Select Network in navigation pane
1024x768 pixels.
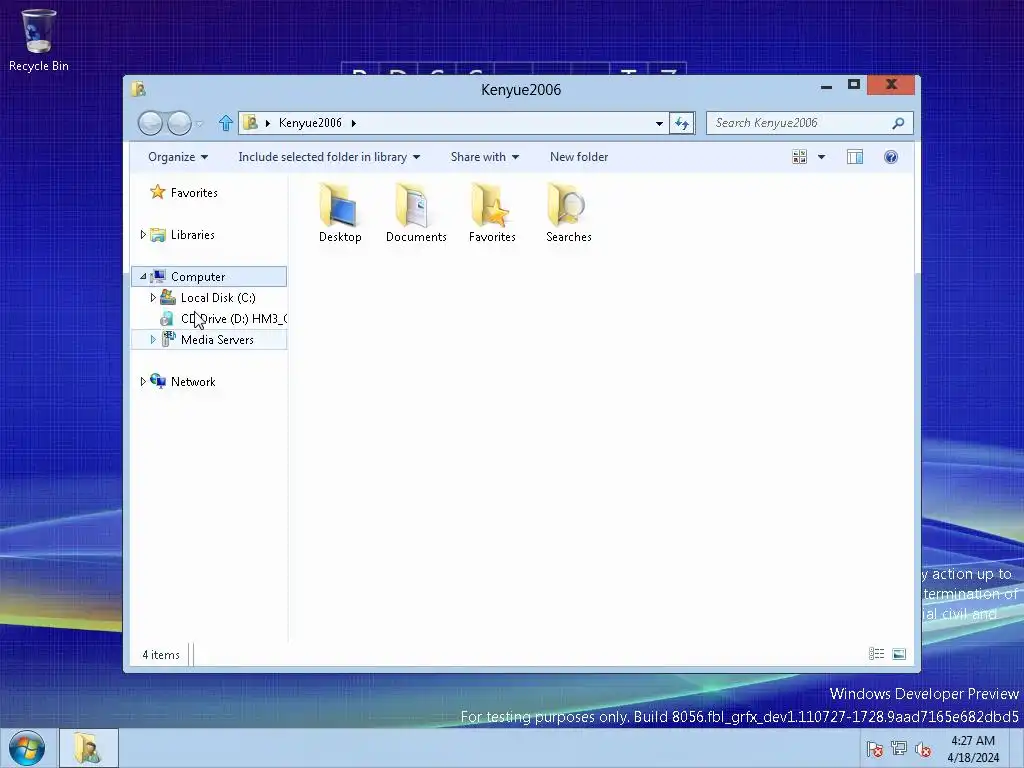point(193,381)
